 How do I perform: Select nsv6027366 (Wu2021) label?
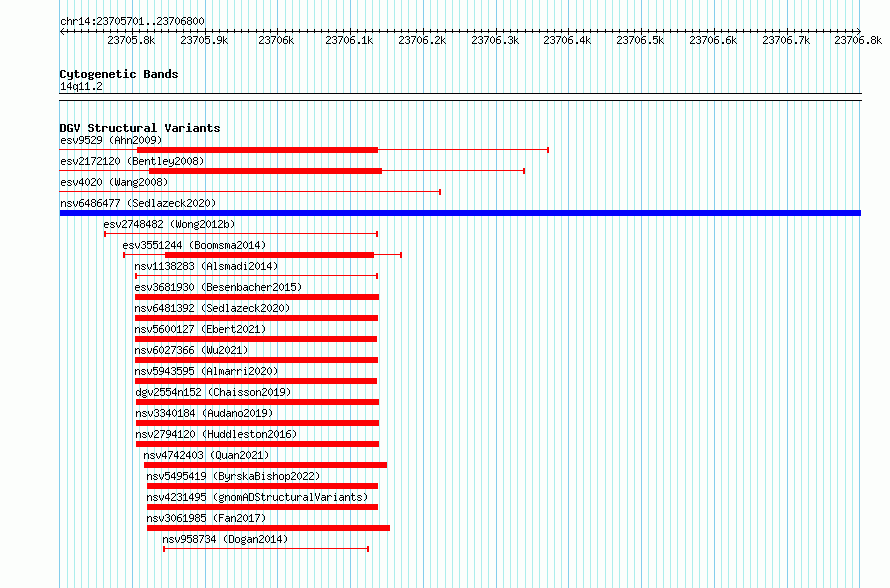pos(191,350)
